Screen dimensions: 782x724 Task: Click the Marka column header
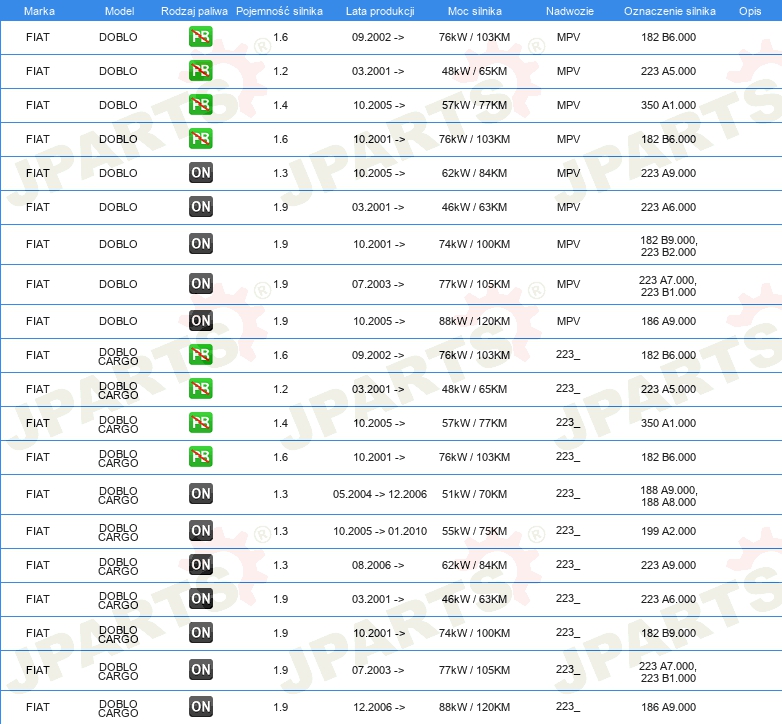pyautogui.click(x=39, y=11)
